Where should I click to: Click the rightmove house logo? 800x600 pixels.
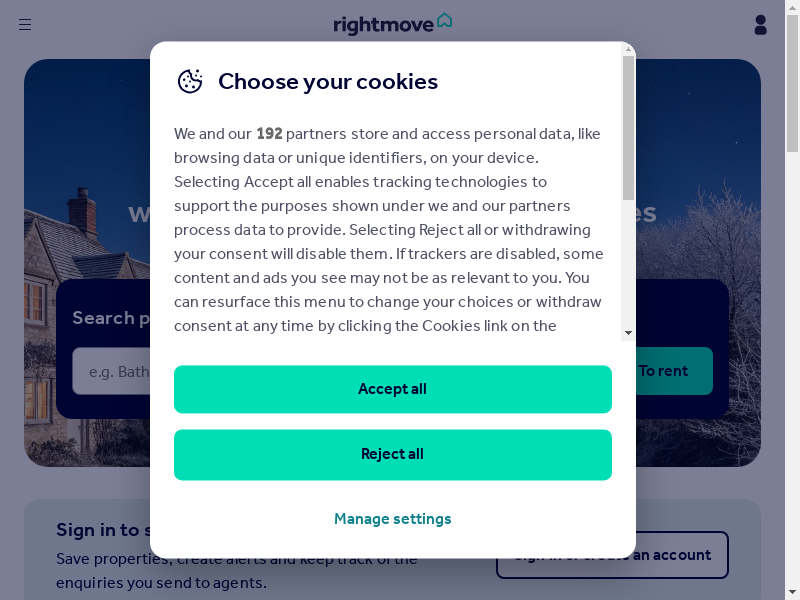point(392,24)
